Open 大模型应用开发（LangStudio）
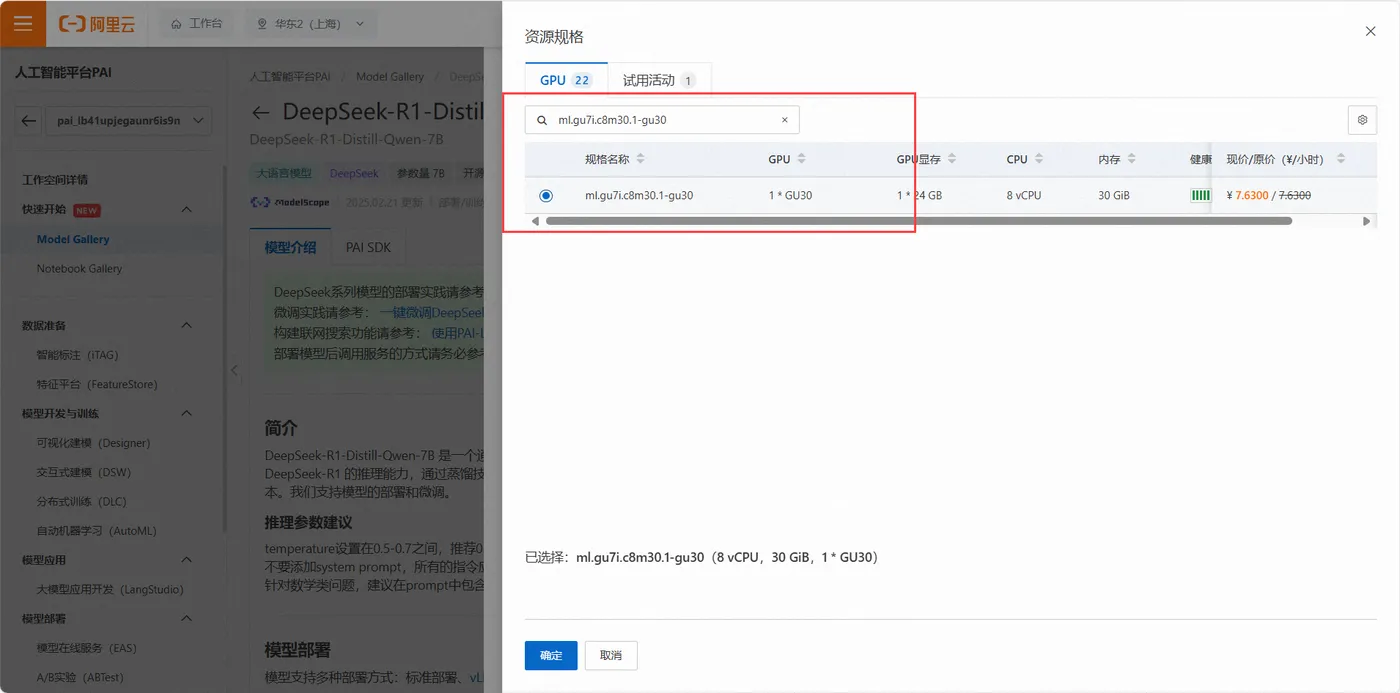 point(110,589)
